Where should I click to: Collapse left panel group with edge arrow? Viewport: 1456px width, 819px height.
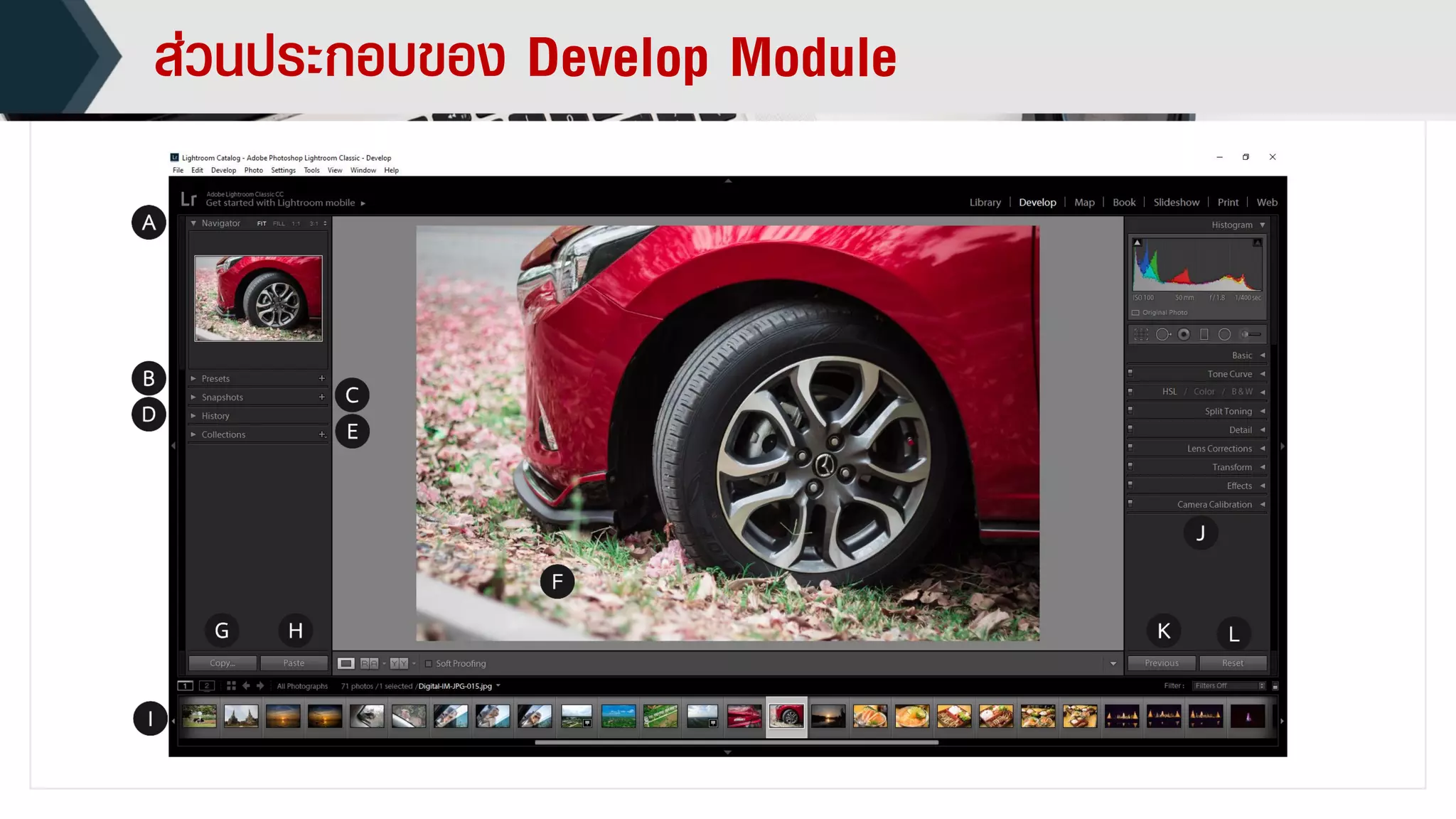point(173,446)
